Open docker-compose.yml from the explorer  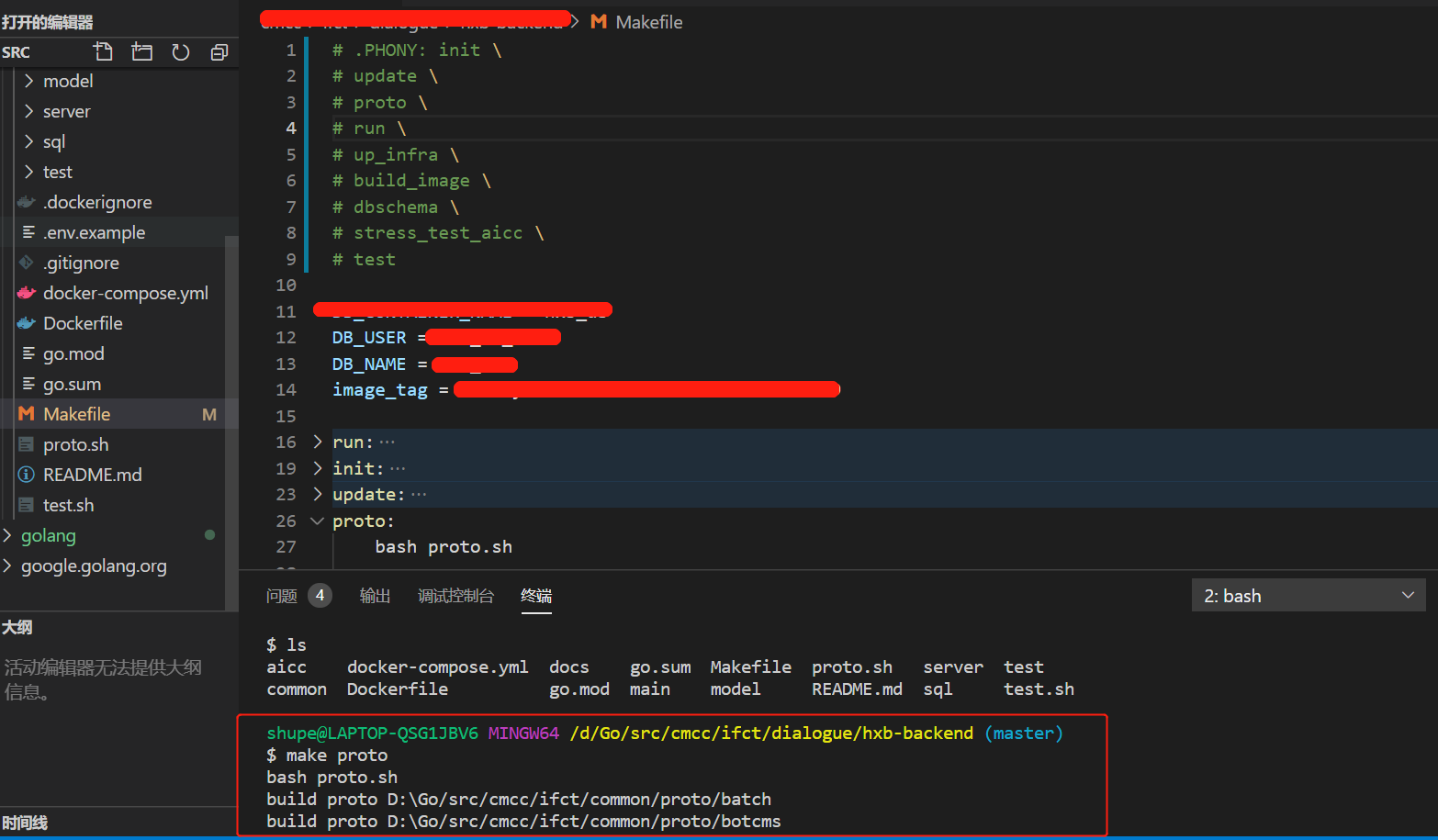[x=126, y=293]
